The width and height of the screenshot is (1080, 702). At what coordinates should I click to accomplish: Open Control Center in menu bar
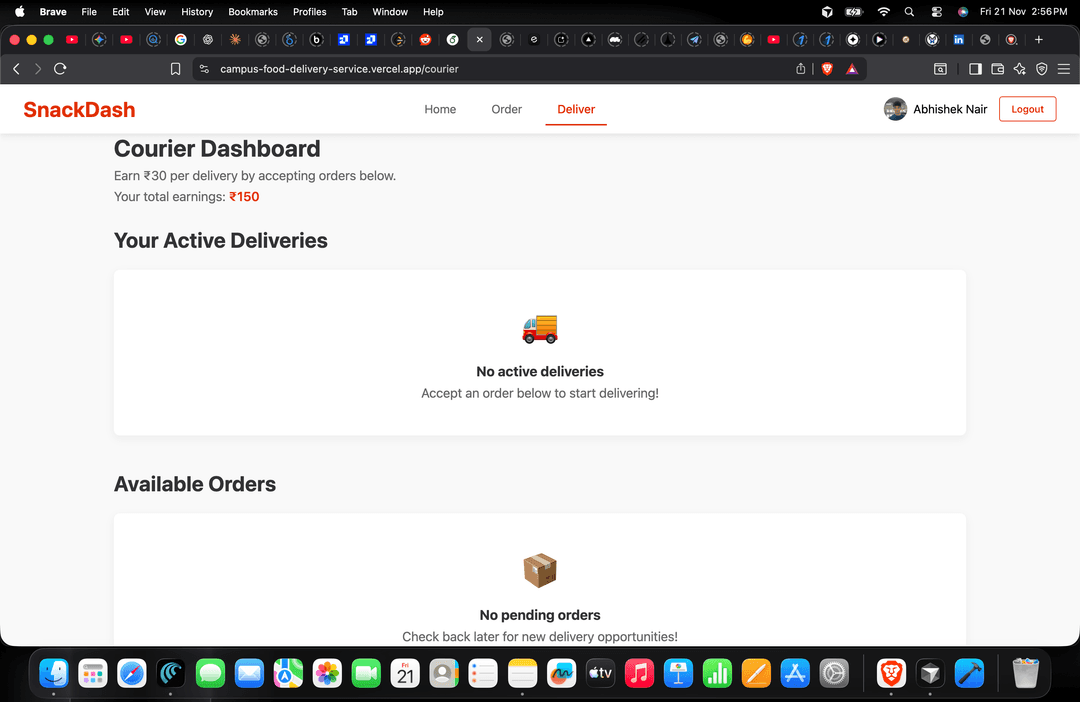(x=937, y=12)
